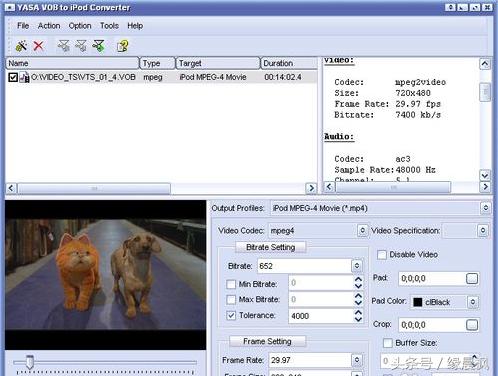Click the O:\VIDEO_TS\VTS_01_4.VOB file name
498x376 pixels.
[83, 77]
